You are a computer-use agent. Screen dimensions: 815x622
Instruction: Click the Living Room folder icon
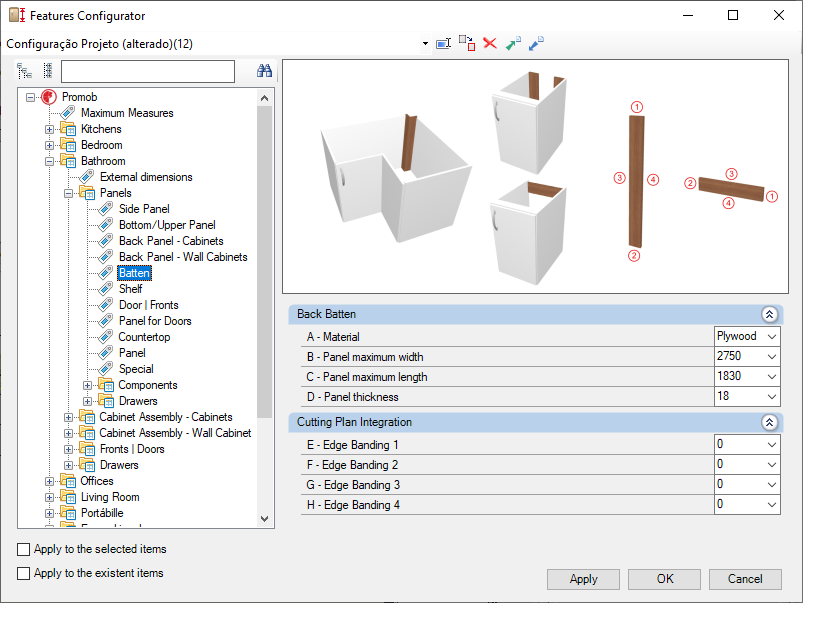[x=68, y=497]
